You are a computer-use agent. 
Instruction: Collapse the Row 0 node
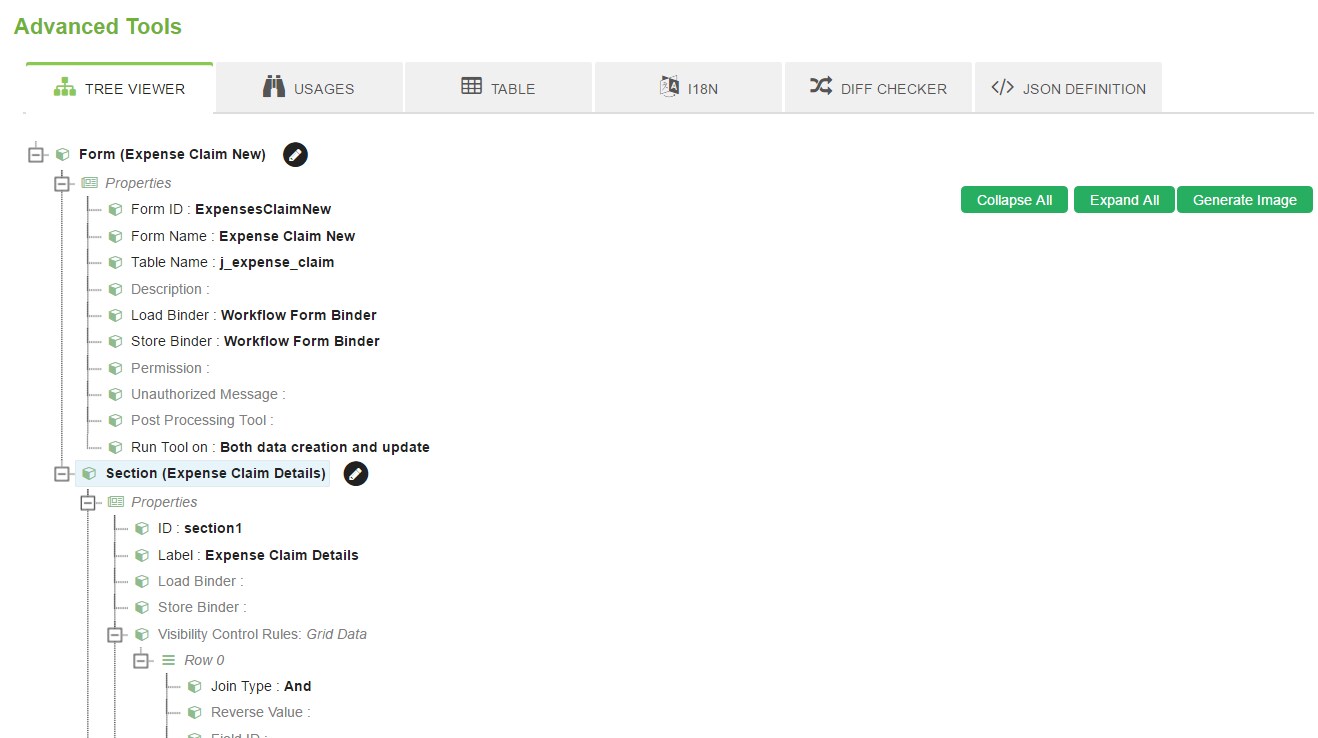click(x=142, y=660)
